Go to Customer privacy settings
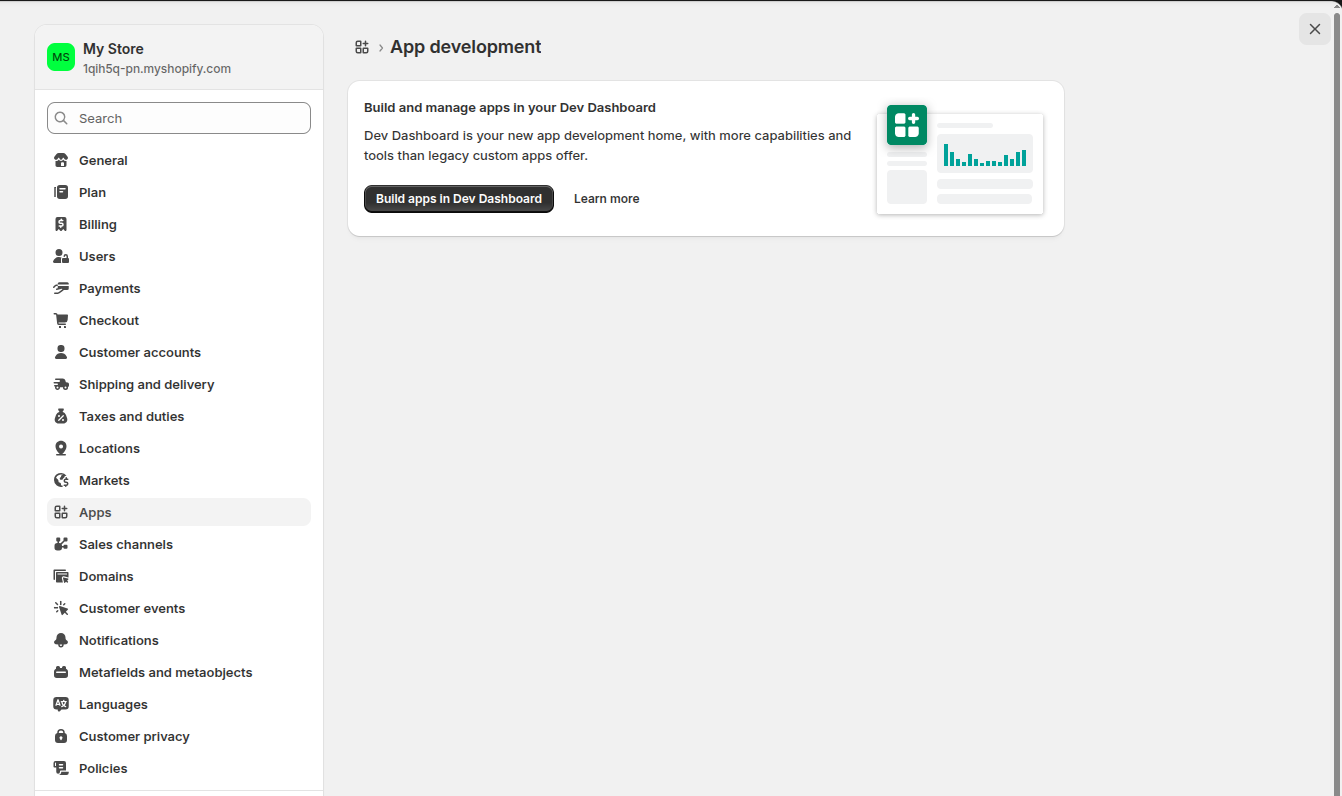Image resolution: width=1342 pixels, height=796 pixels. tap(179, 736)
